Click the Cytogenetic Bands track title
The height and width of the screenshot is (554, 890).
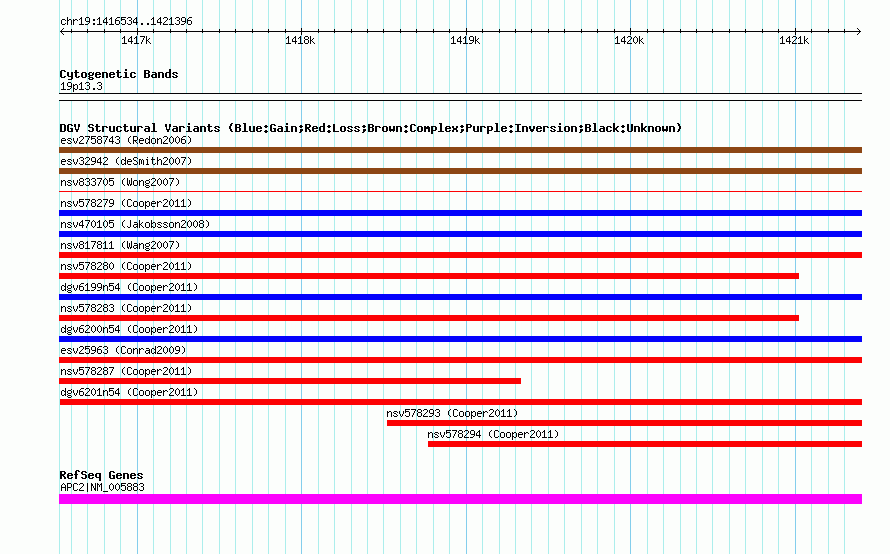tap(119, 74)
